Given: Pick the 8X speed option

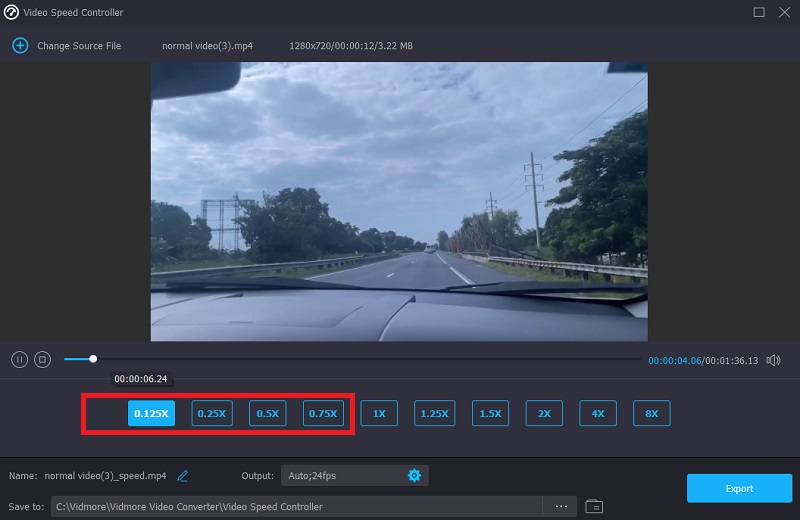Looking at the screenshot, I should click(651, 413).
